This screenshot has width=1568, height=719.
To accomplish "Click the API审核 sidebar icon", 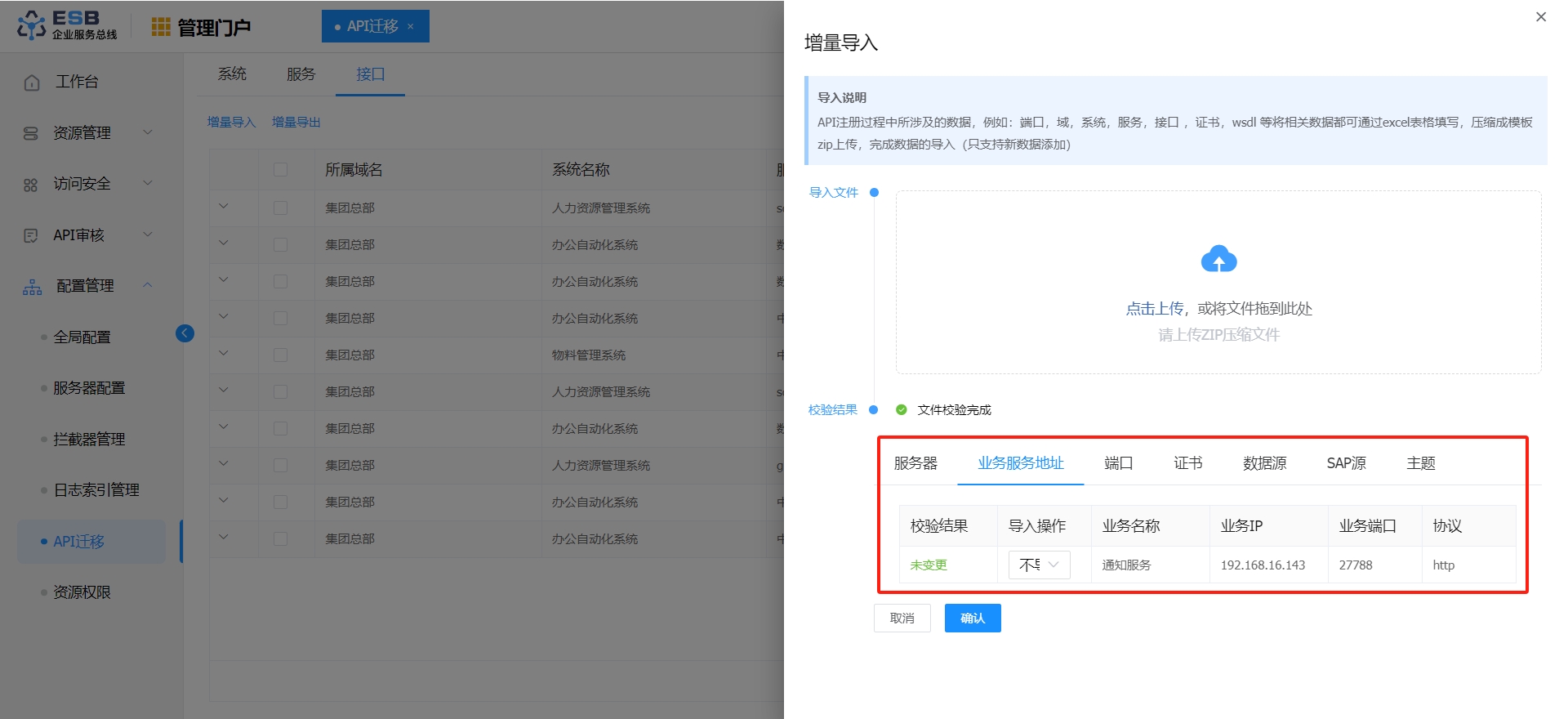I will tap(31, 235).
